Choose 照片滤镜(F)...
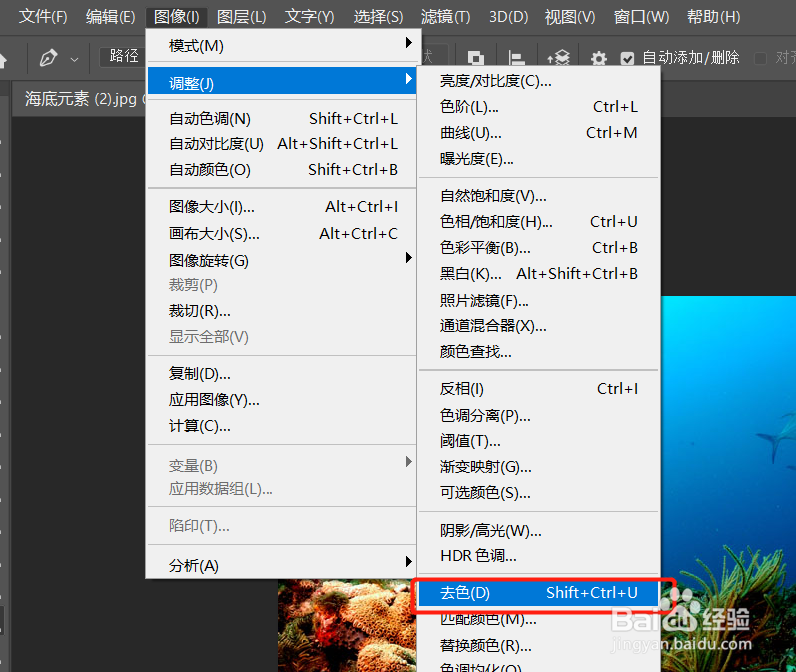This screenshot has height=672, width=796. point(539,300)
